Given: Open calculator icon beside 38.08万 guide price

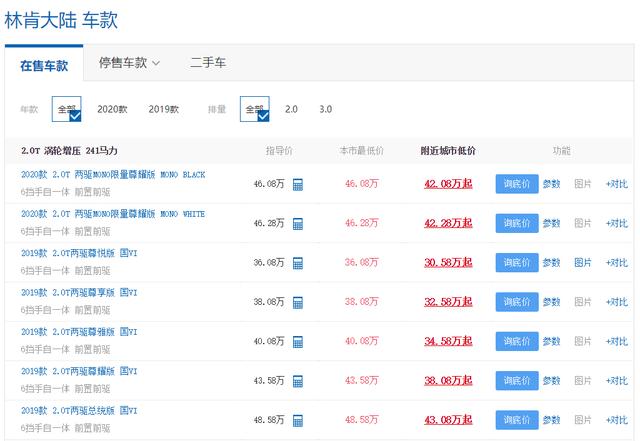Looking at the screenshot, I should click(x=298, y=303).
